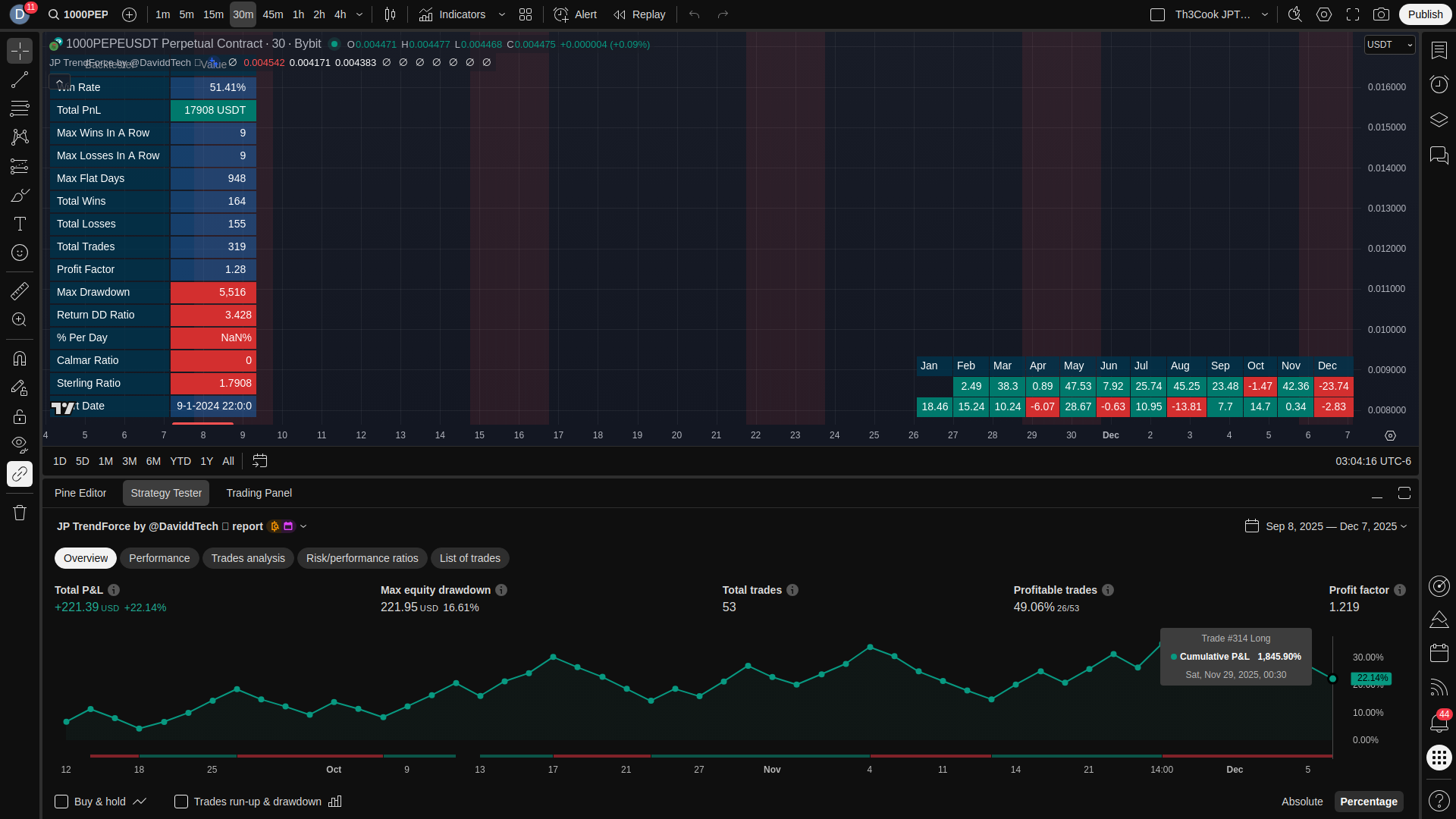The width and height of the screenshot is (1456, 819).
Task: Switch to the Pine Editor tab
Action: click(80, 493)
